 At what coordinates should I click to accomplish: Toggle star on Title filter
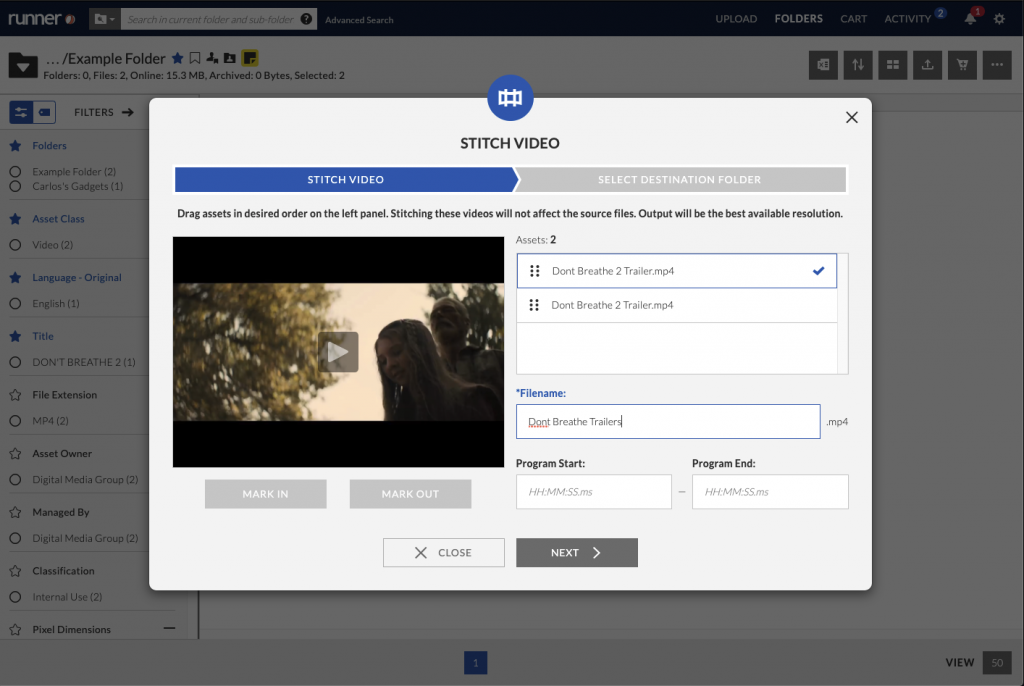tap(16, 336)
